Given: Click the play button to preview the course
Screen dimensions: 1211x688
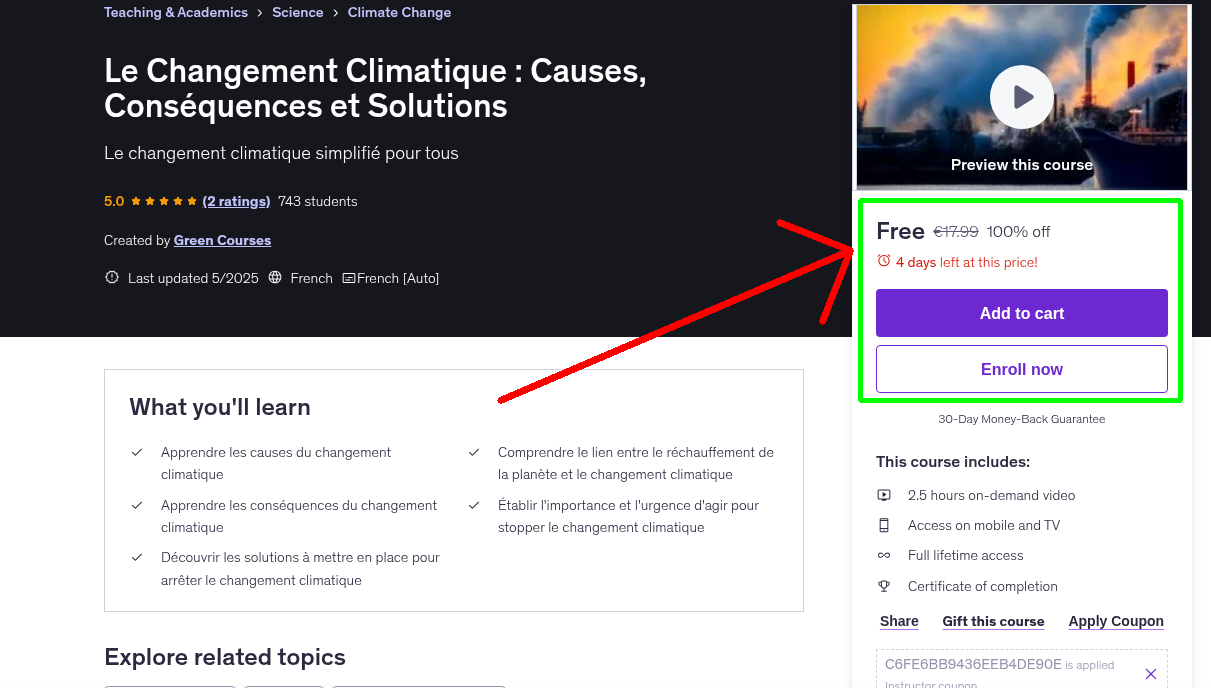Looking at the screenshot, I should (1021, 97).
